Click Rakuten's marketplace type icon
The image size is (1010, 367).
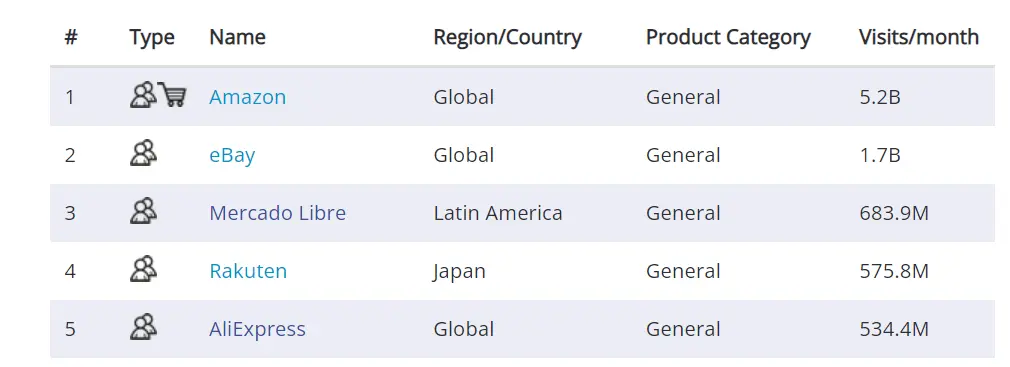(143, 269)
